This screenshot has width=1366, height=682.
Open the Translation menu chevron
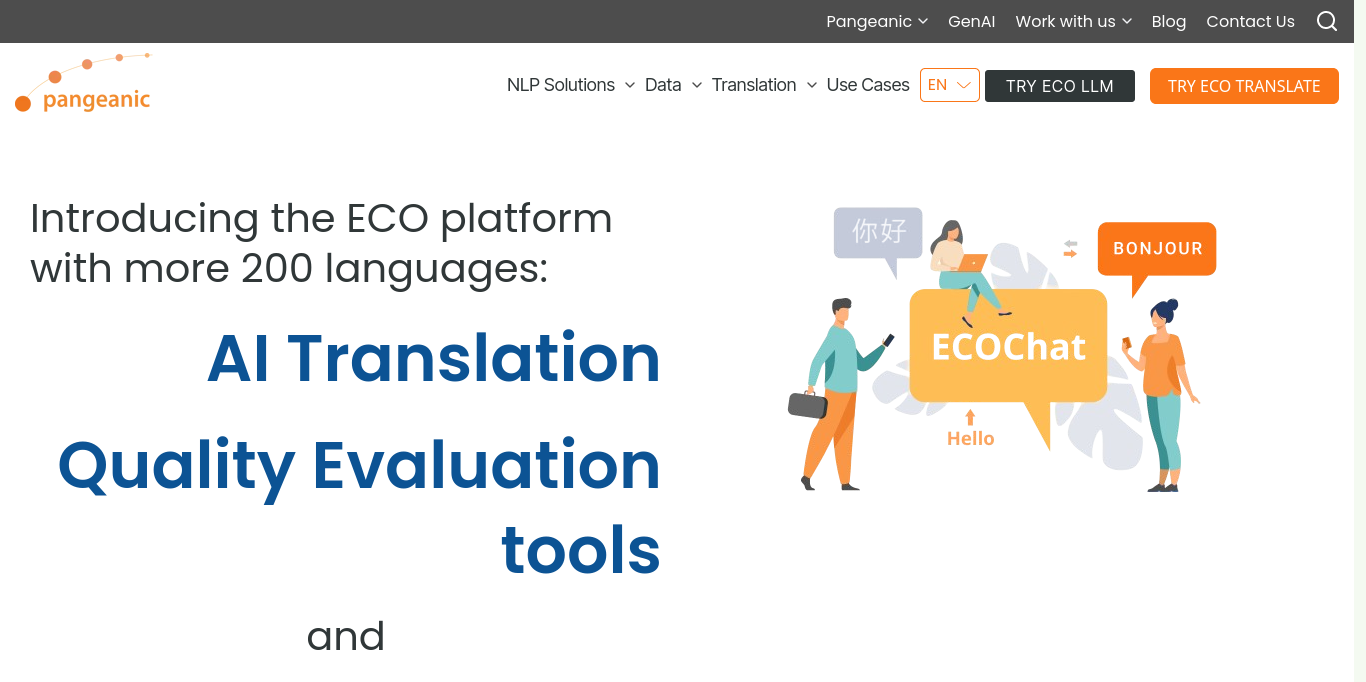(812, 85)
